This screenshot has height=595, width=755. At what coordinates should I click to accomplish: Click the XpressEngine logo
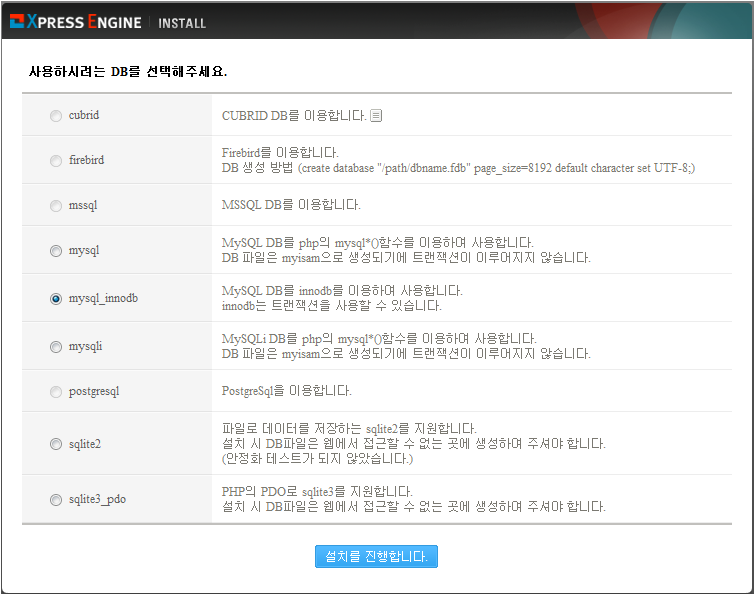point(76,22)
